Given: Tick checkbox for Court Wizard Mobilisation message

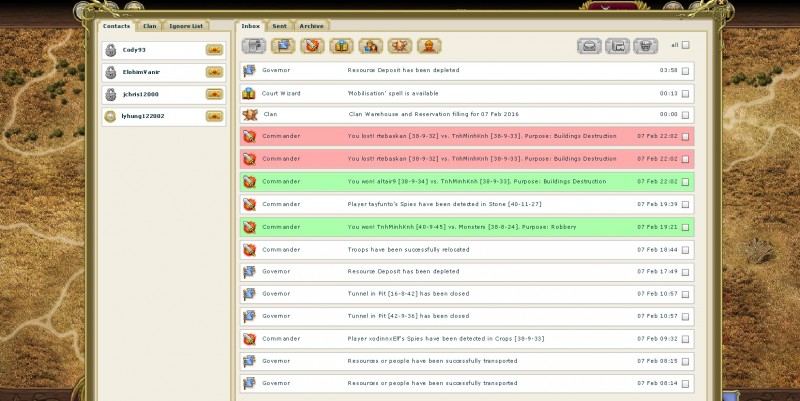Looking at the screenshot, I should [685, 93].
